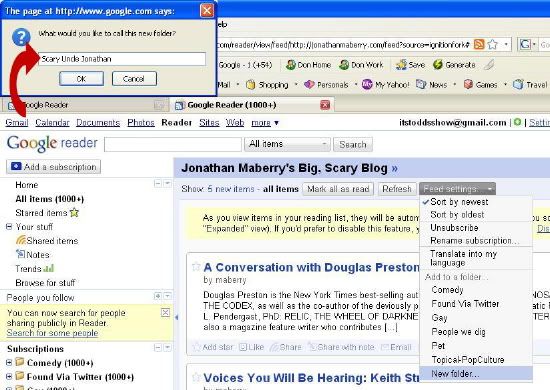The height and width of the screenshot is (390, 550).
Task: Click Mark all as read button
Action: 338,189
